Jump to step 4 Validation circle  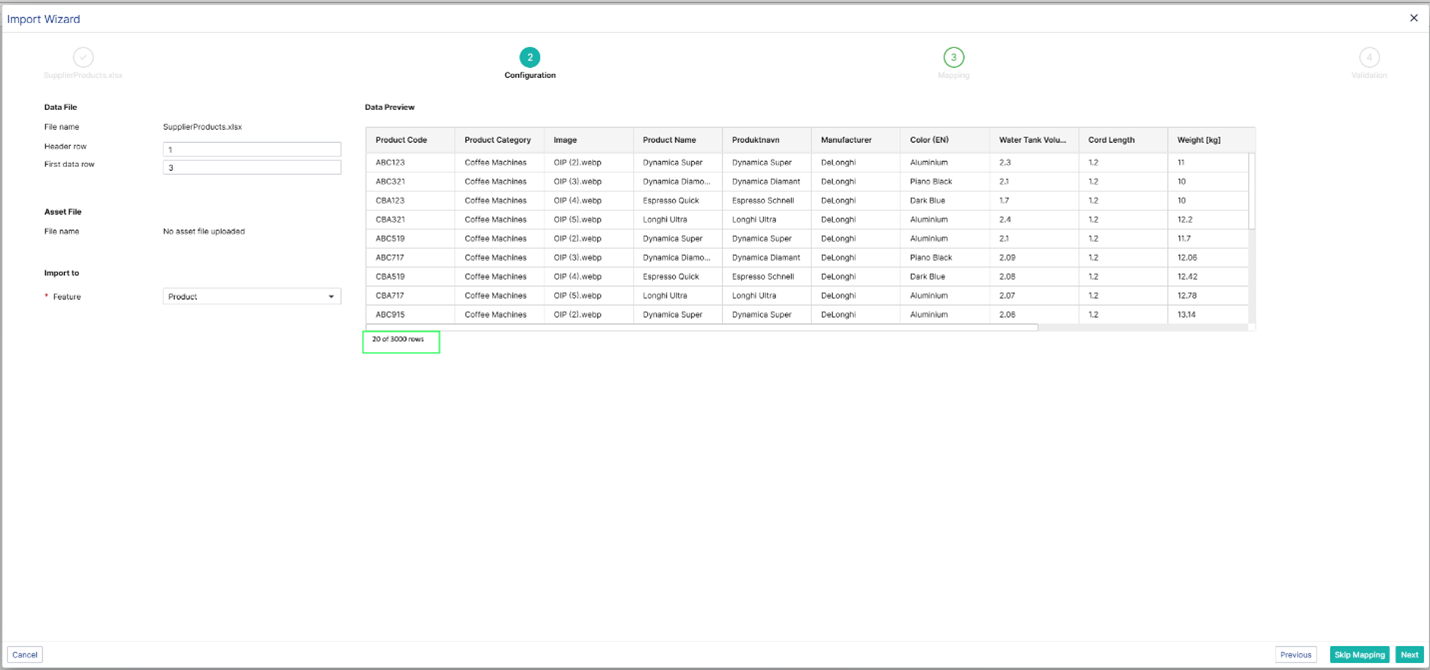(1369, 57)
